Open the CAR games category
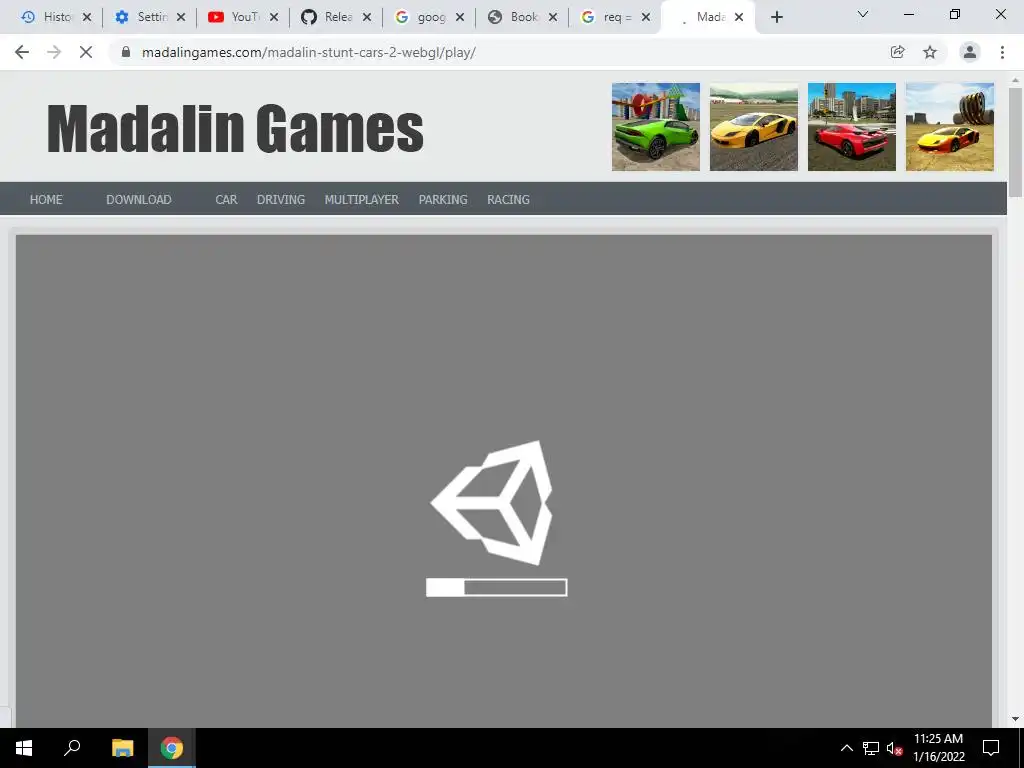 point(226,199)
